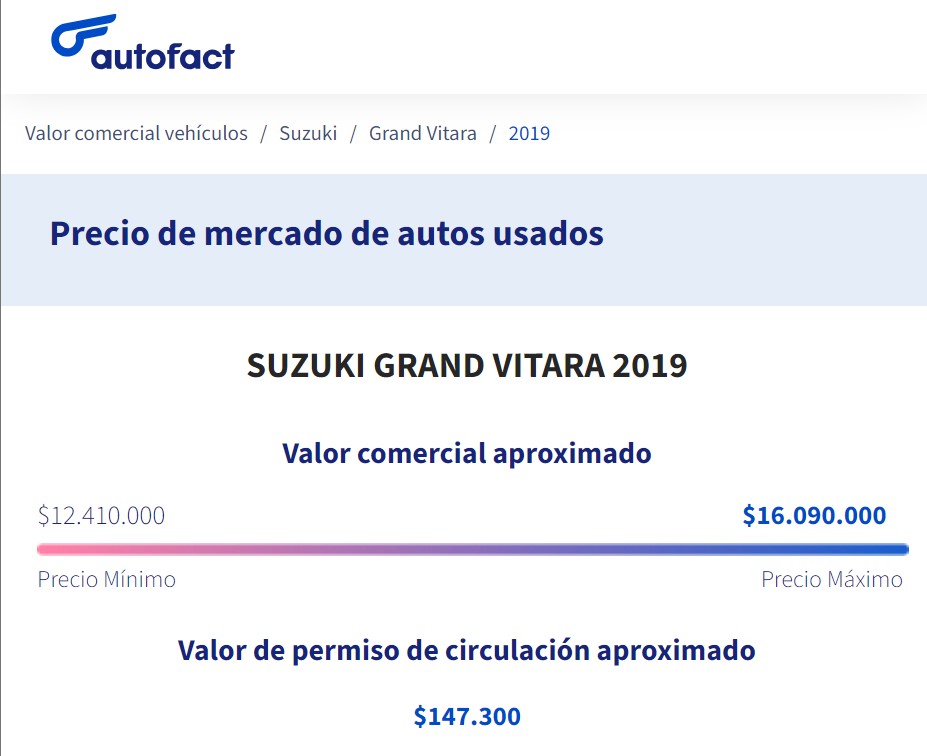This screenshot has height=756, width=927.
Task: Click the Precio de mercado banner heading
Action: (x=327, y=234)
